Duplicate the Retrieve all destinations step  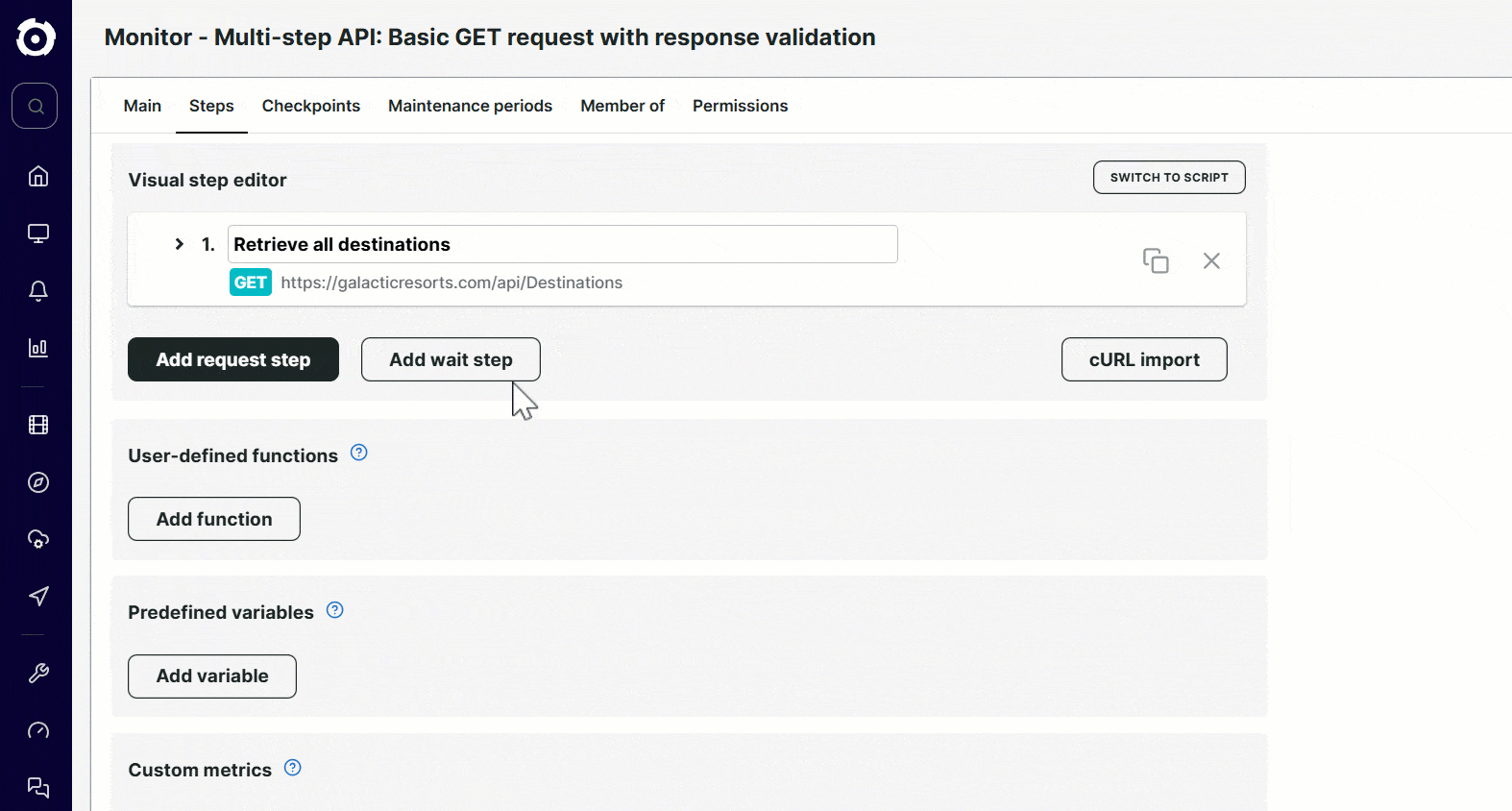(x=1156, y=260)
